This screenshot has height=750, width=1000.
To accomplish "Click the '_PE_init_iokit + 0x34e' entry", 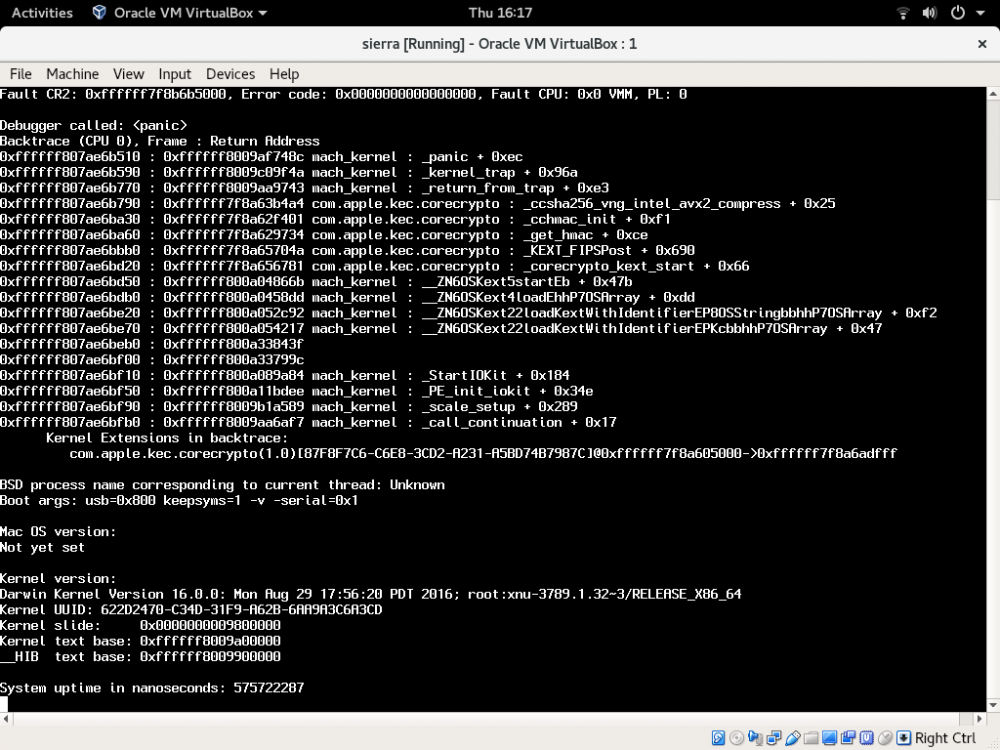I will click(x=507, y=391).
